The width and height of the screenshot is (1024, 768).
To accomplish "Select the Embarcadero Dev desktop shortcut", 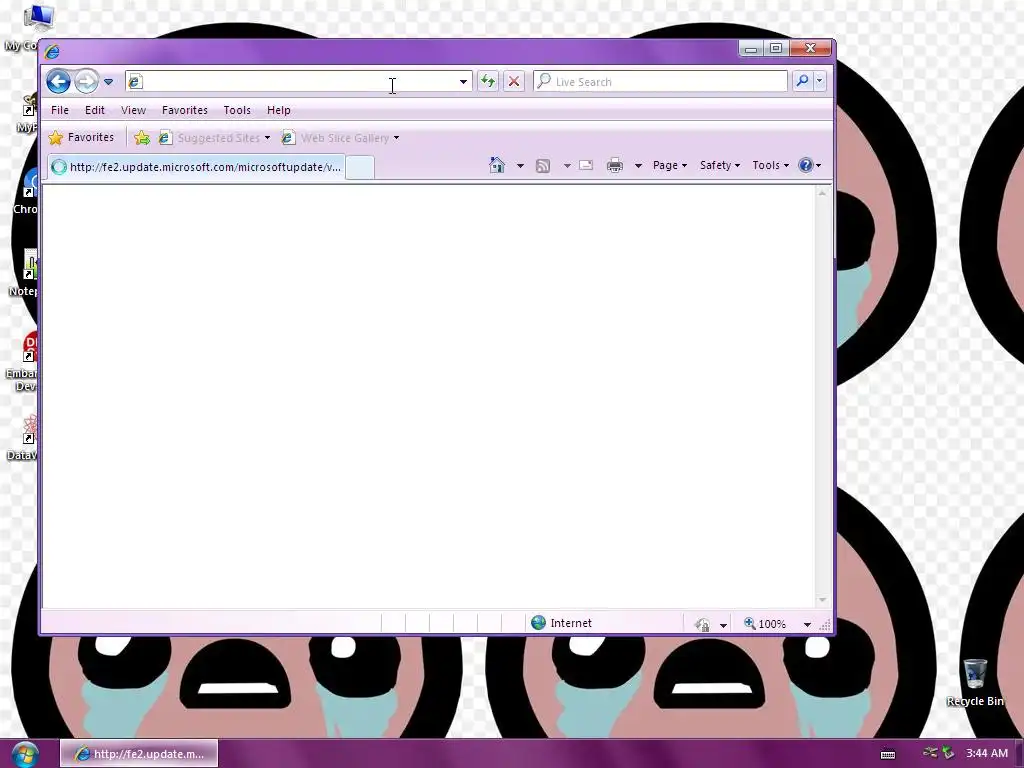I will tap(21, 361).
